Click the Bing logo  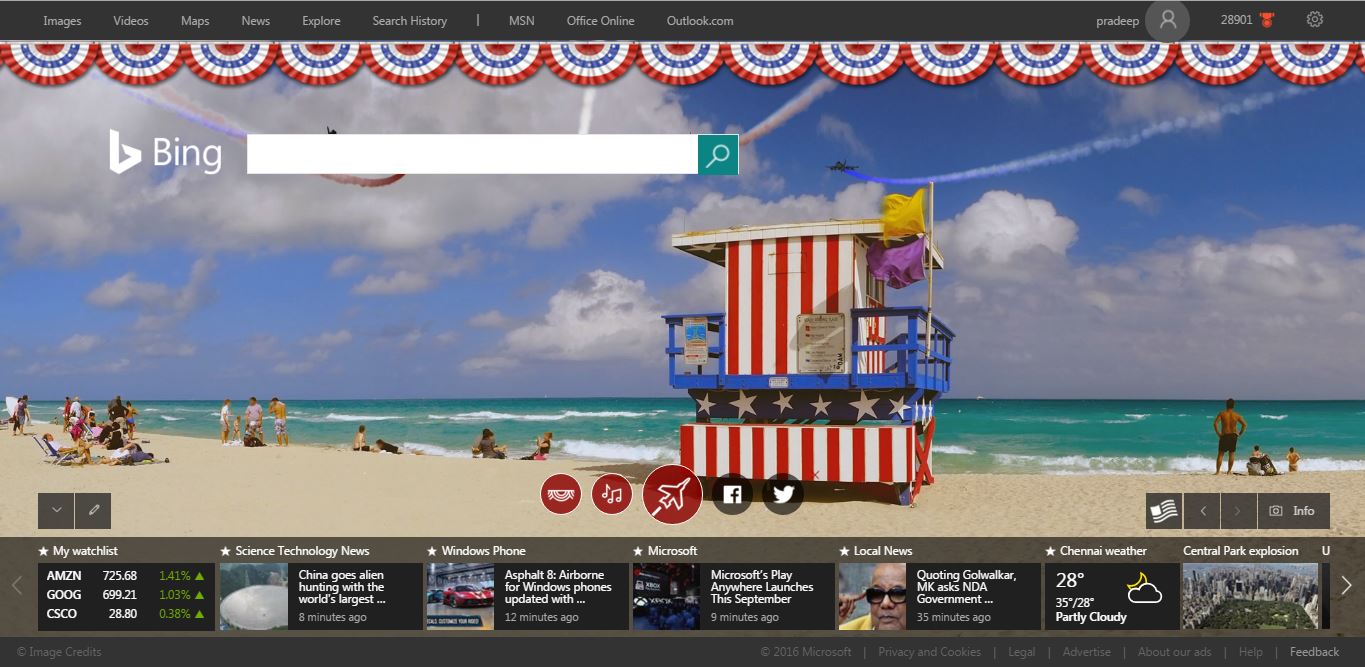click(165, 153)
